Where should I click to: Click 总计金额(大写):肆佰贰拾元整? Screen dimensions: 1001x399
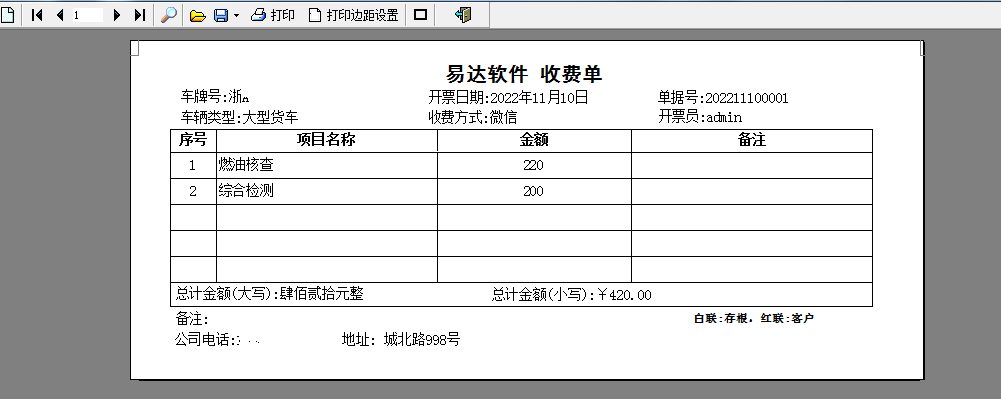[269, 294]
